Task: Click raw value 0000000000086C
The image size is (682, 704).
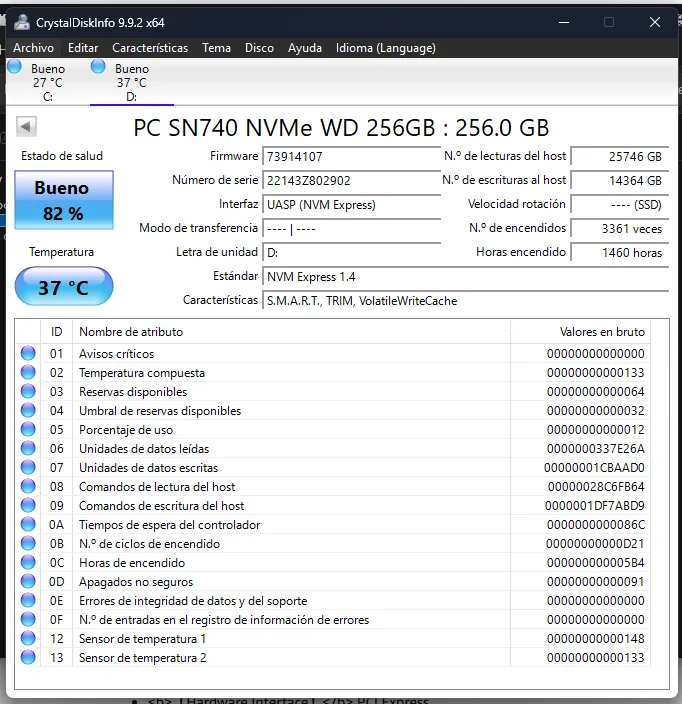Action: [x=595, y=525]
